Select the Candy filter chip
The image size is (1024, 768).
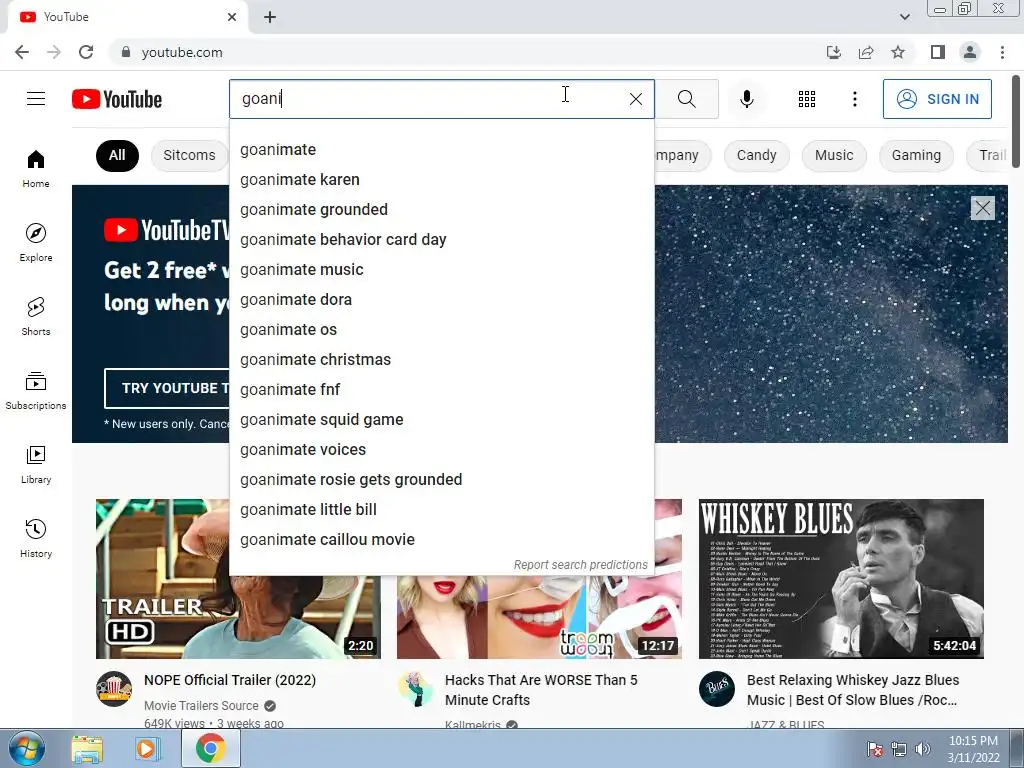coord(756,155)
